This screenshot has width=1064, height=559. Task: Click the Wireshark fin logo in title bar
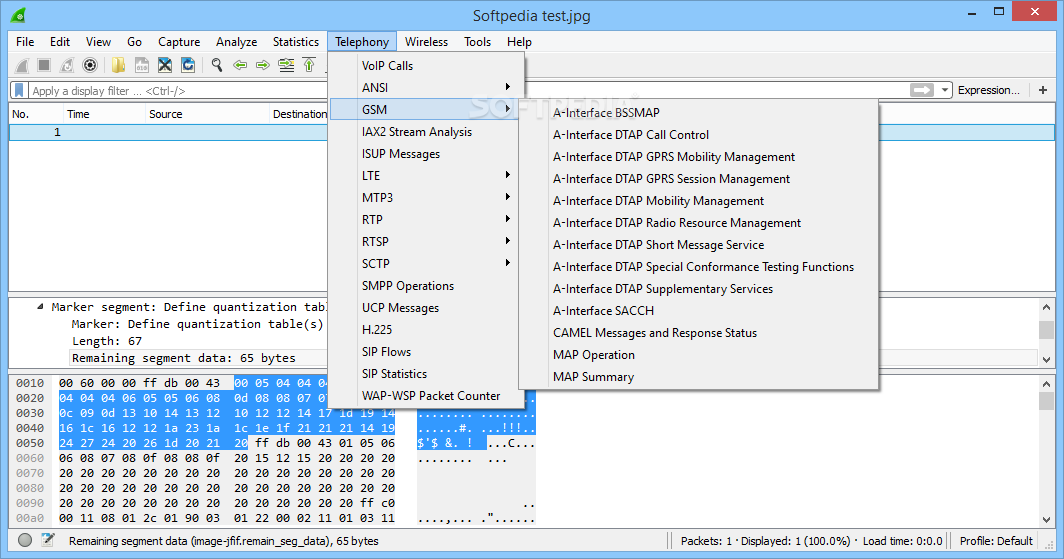[x=18, y=14]
